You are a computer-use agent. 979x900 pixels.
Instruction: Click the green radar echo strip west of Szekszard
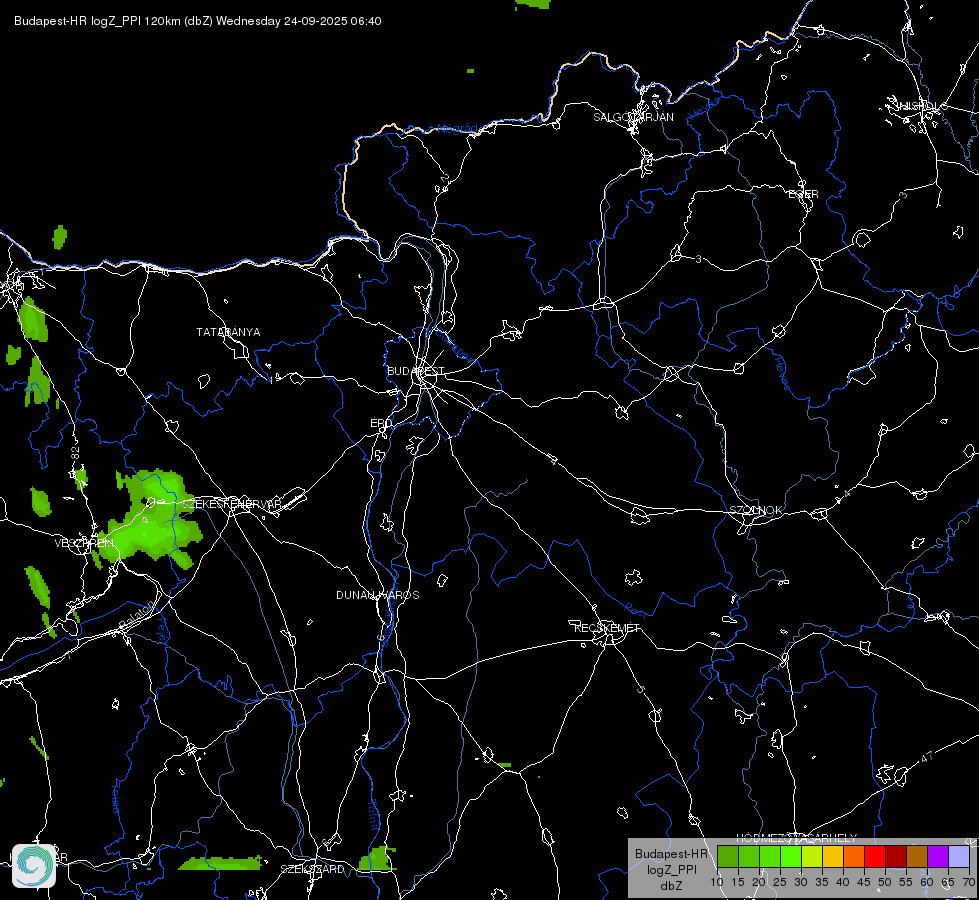pyautogui.click(x=220, y=864)
